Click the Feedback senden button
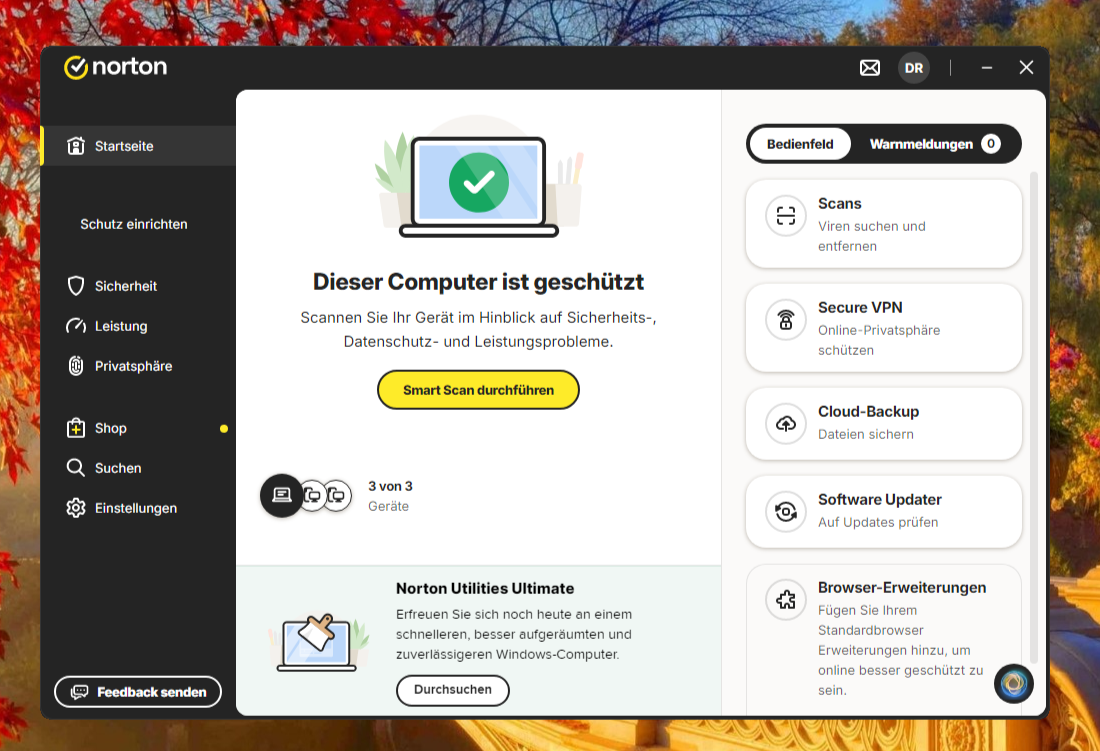This screenshot has width=1100, height=751. coord(138,692)
